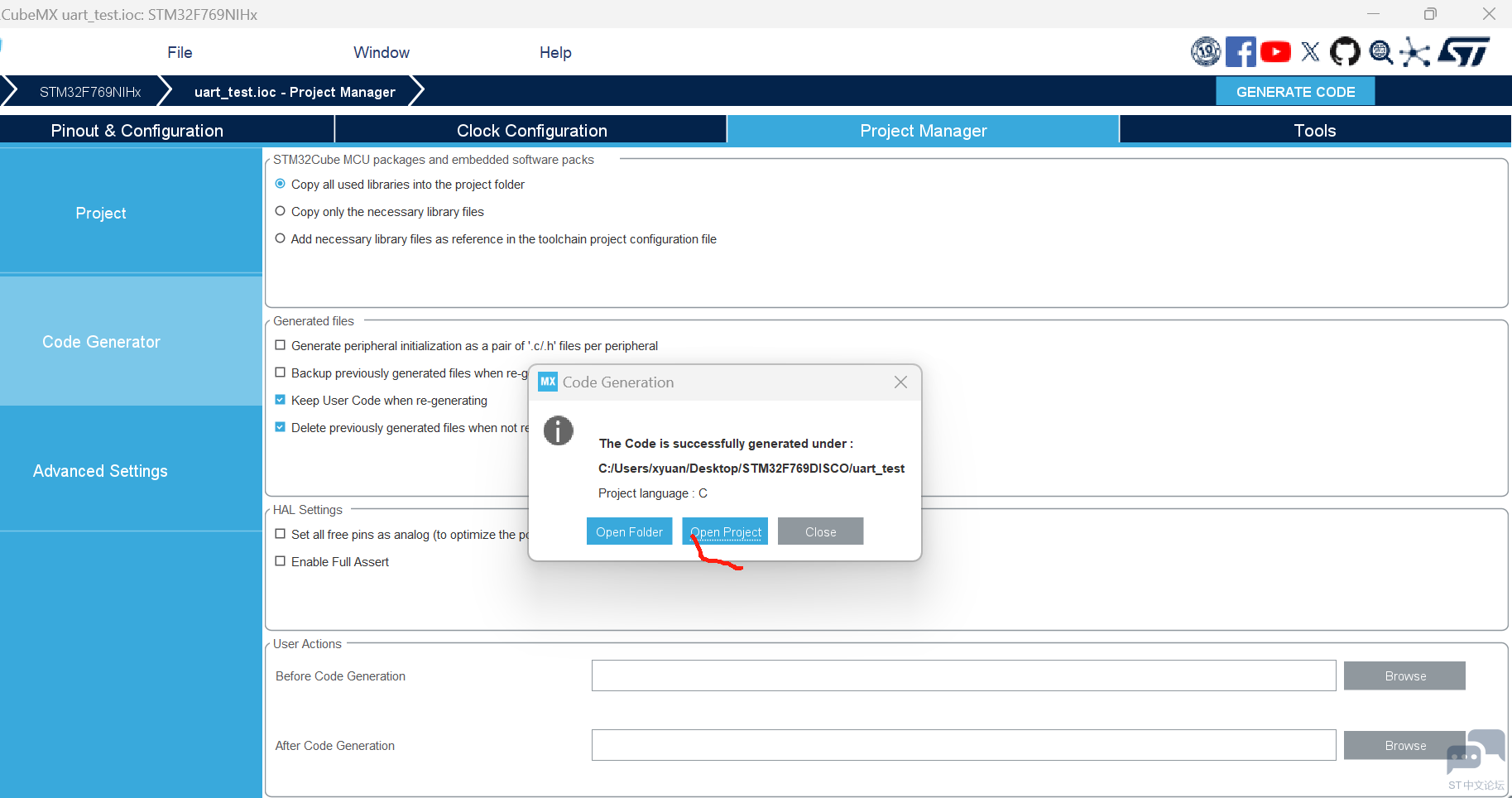Screen dimensions: 1512x798
Task: Restore down the CubeMX window
Action: [x=1430, y=14]
